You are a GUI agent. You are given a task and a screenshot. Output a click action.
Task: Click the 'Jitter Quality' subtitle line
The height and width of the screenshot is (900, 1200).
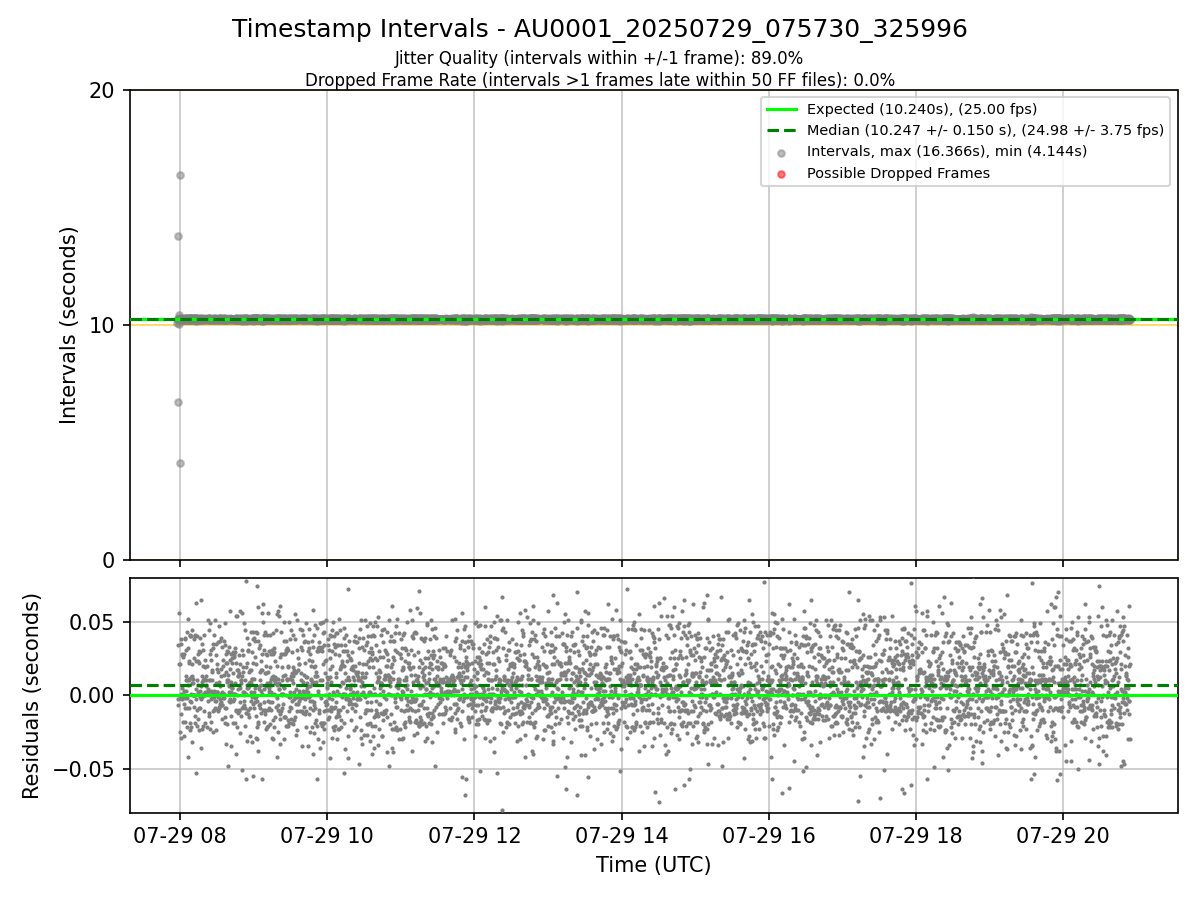coord(599,58)
